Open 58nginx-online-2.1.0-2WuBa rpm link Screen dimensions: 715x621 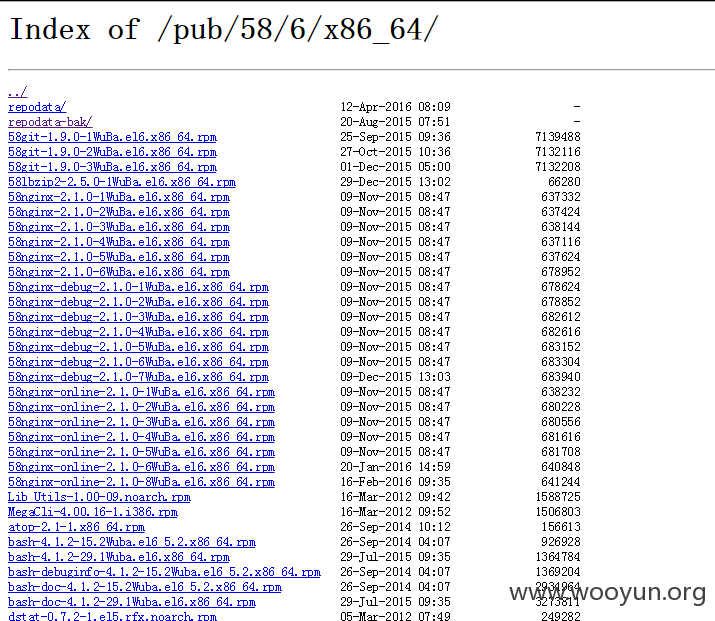point(141,407)
